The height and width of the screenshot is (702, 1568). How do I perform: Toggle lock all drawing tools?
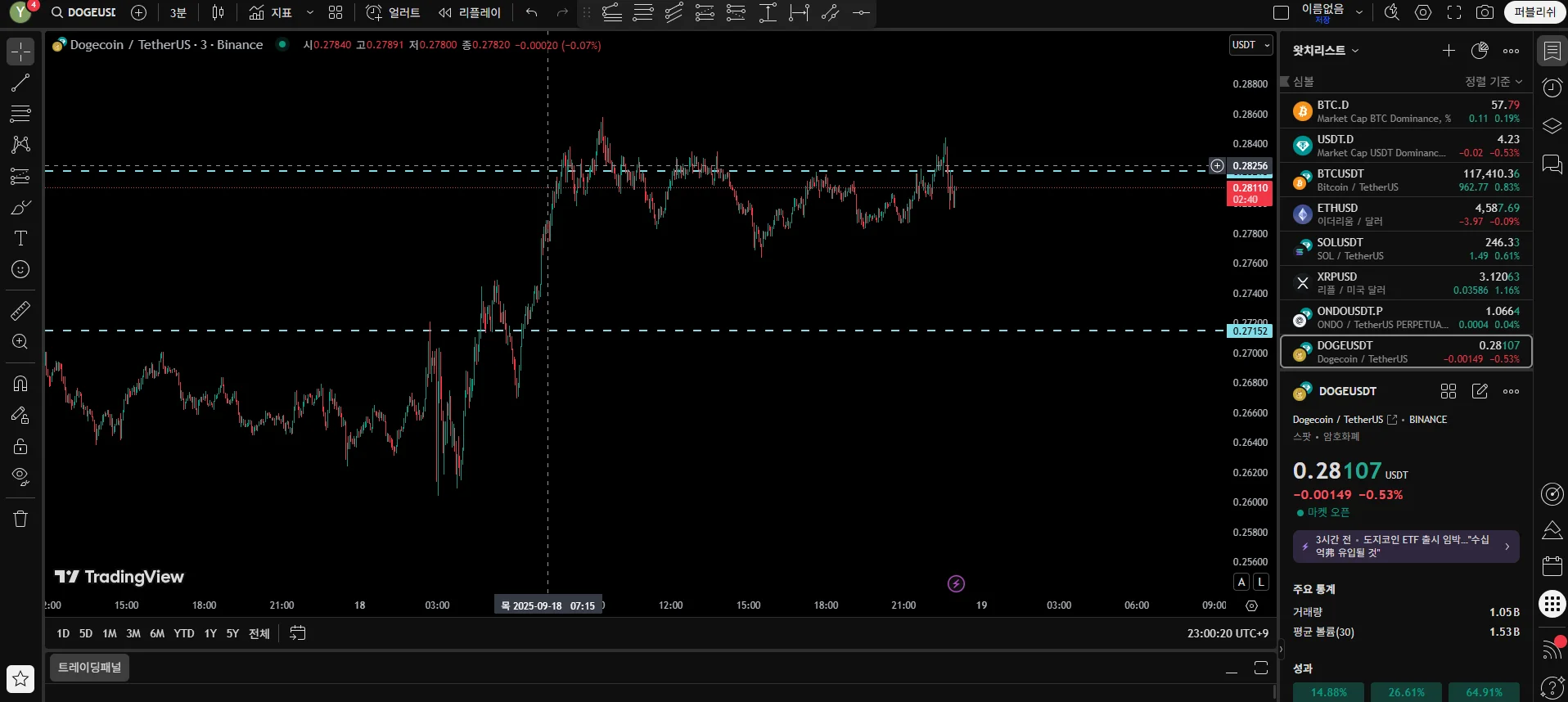point(20,446)
